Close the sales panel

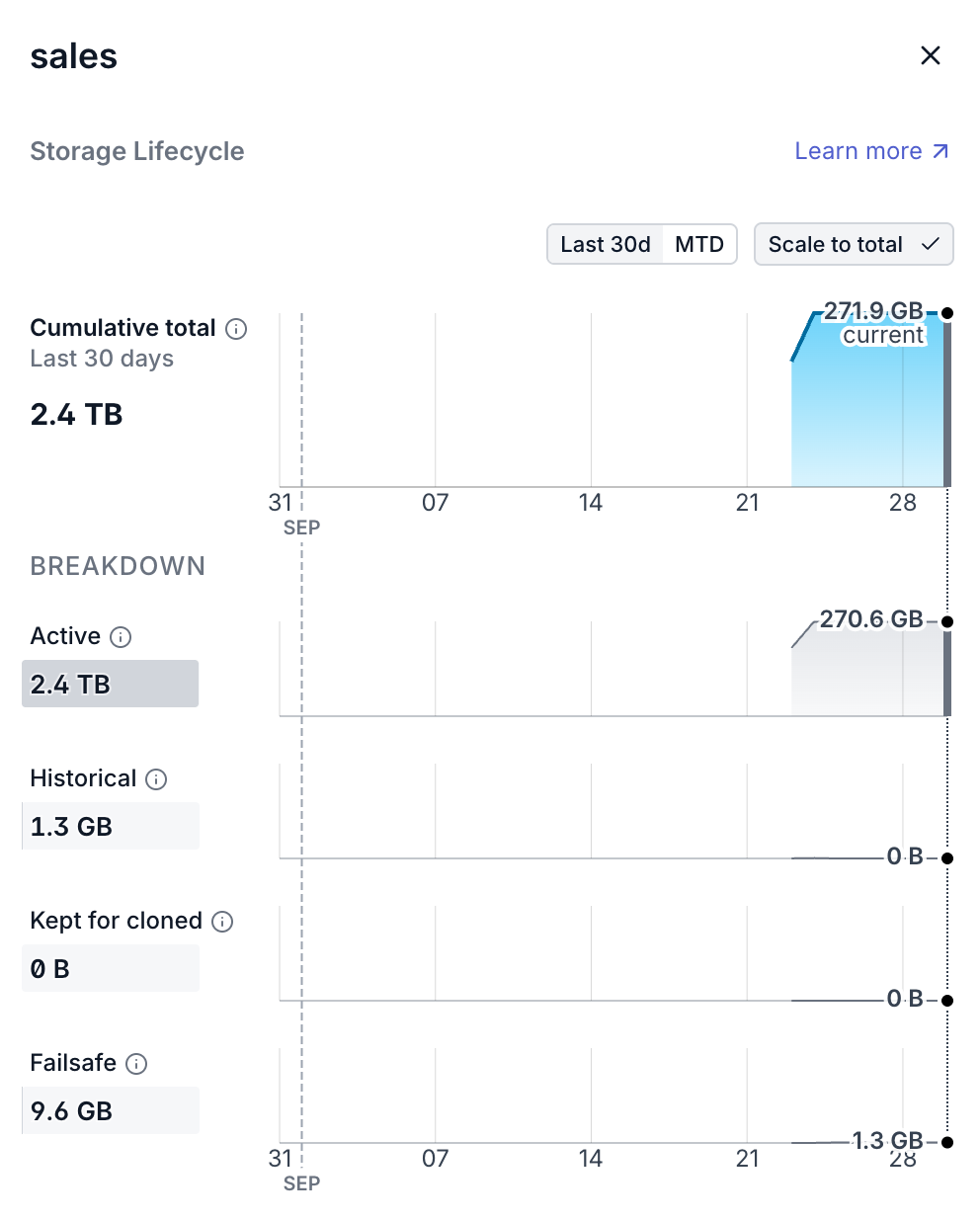tap(930, 55)
